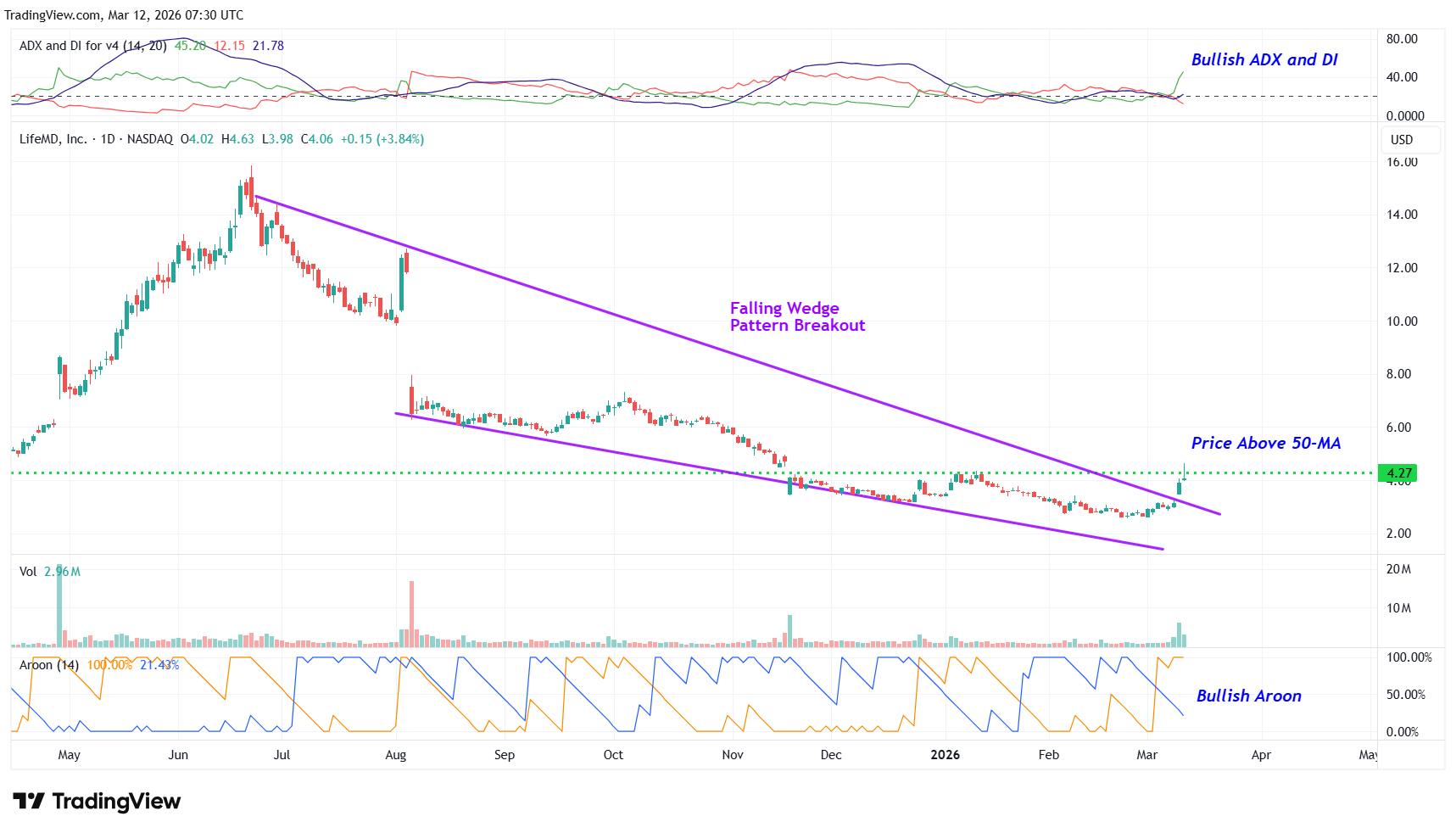Image resolution: width=1456 pixels, height=833 pixels.
Task: Click the Oct label on time axis
Action: tap(612, 755)
